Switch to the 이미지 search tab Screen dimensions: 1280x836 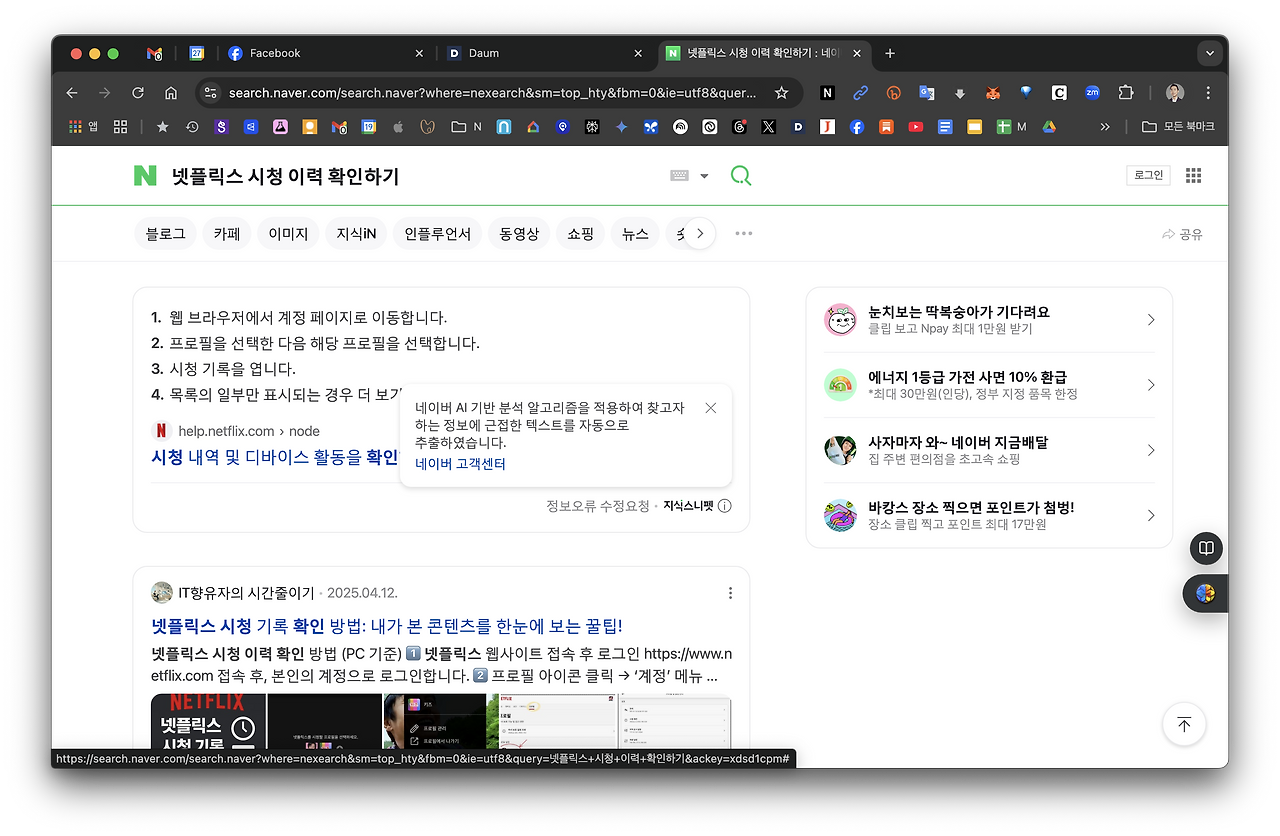289,234
